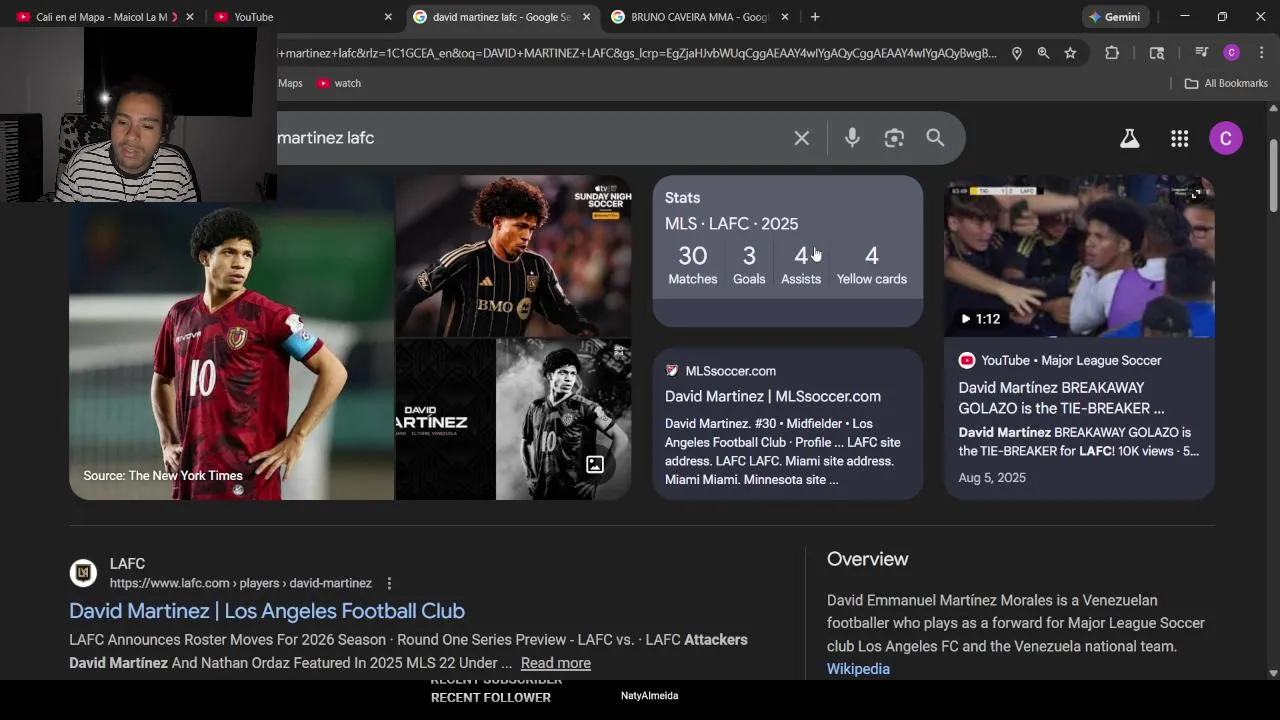Click the lafc.com players david-martinez URL
The width and height of the screenshot is (1280, 720).
click(x=240, y=583)
